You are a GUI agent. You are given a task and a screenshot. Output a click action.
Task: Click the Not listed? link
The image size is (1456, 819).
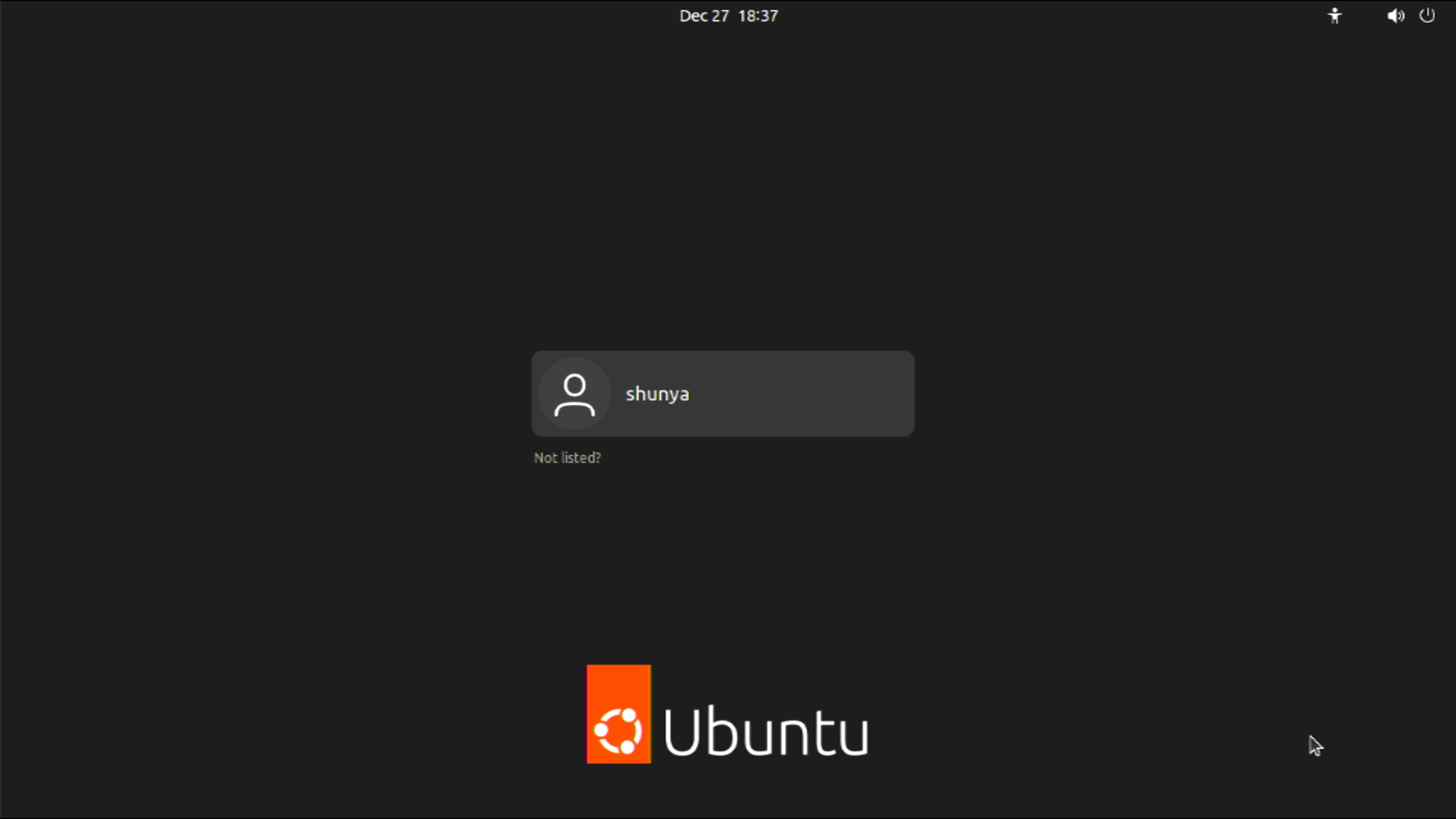point(567,458)
